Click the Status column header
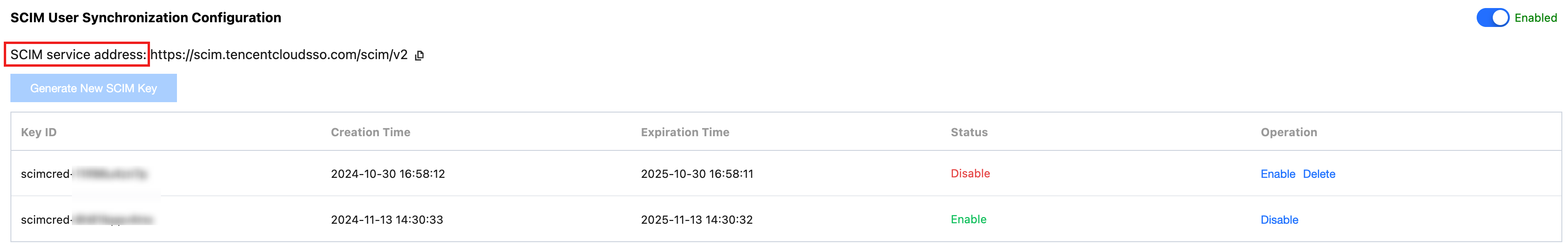1568x245 pixels. (x=969, y=132)
